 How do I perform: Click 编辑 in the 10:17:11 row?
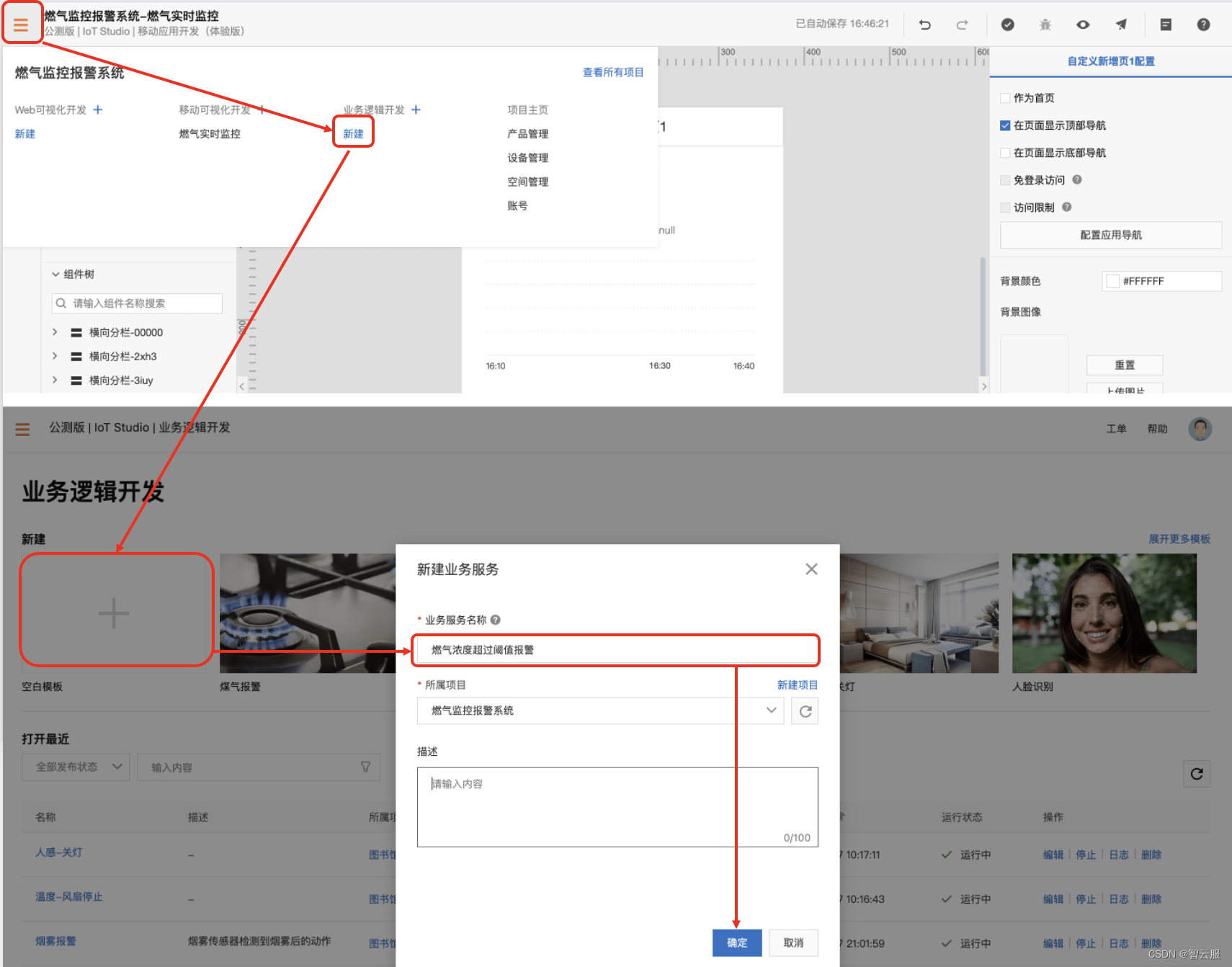pyautogui.click(x=1053, y=855)
